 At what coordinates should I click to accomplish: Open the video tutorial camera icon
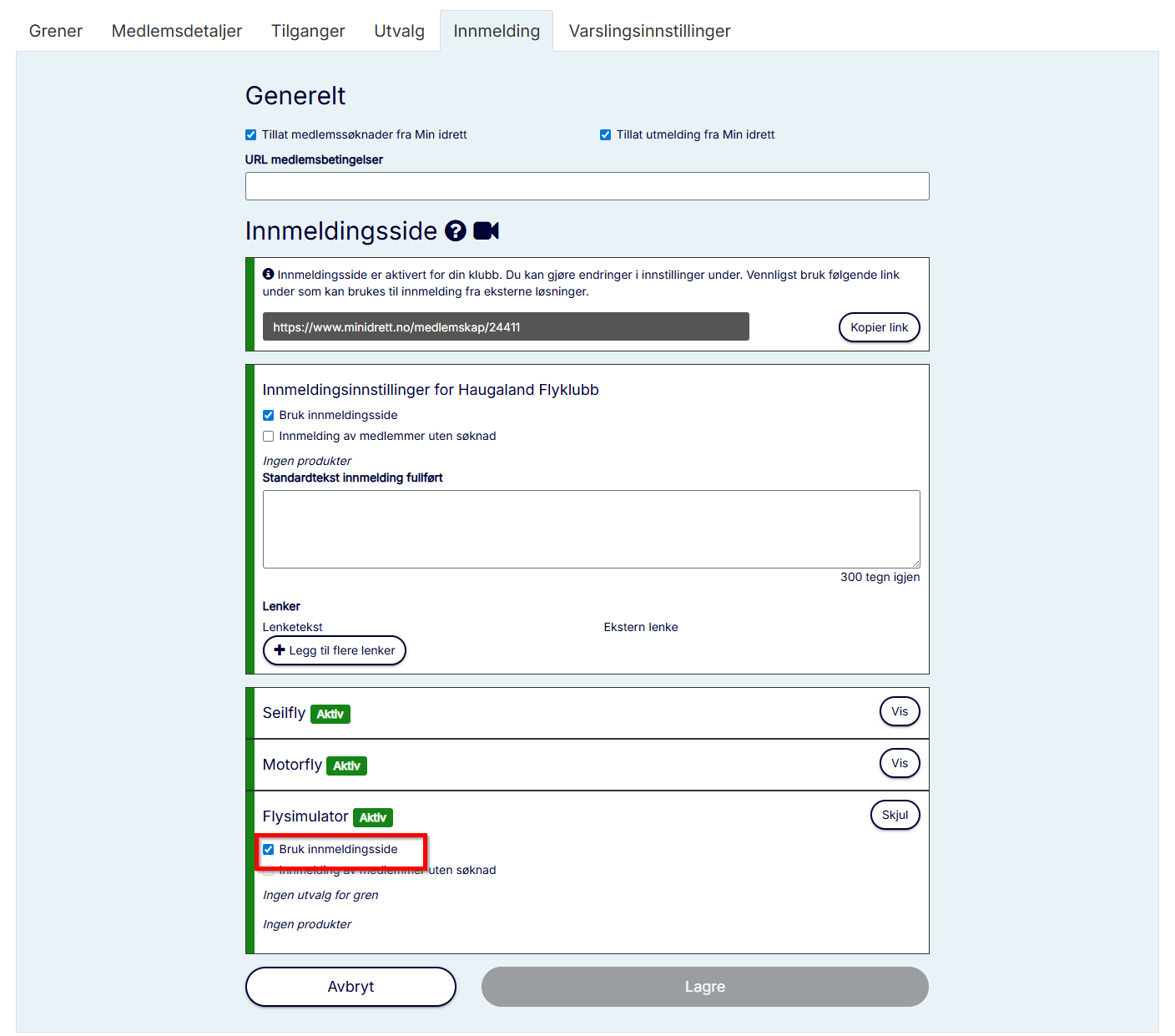[x=486, y=231]
